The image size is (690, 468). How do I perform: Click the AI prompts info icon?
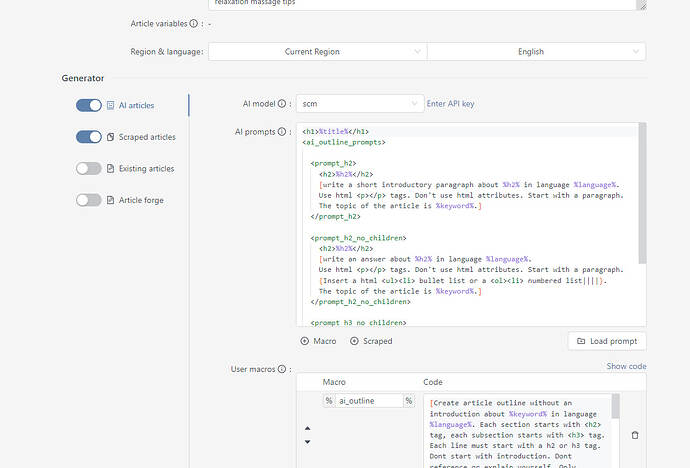282,132
